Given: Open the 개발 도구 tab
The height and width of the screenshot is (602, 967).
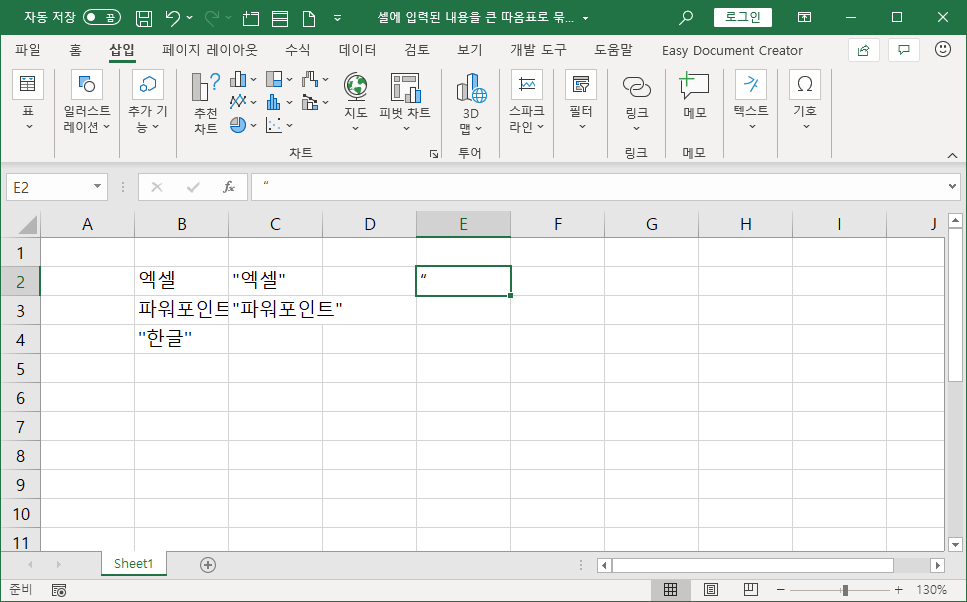Looking at the screenshot, I should pos(538,50).
